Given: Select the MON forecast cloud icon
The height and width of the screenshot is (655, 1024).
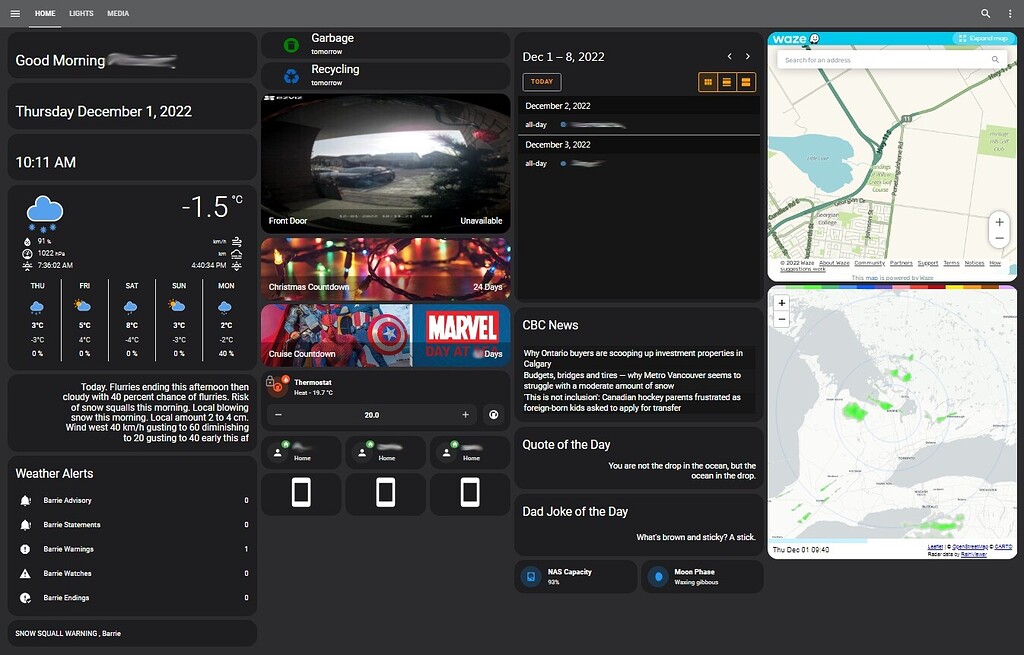Looking at the screenshot, I should pyautogui.click(x=225, y=306).
